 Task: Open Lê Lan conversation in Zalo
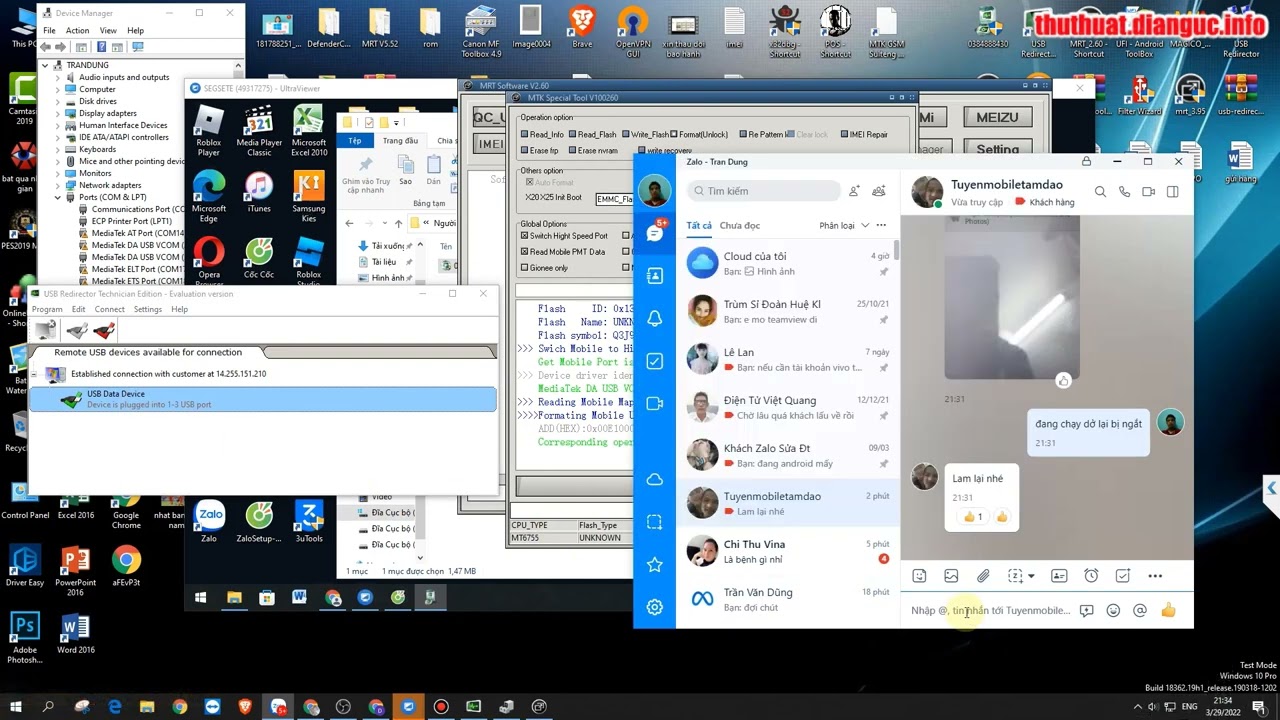pos(787,359)
